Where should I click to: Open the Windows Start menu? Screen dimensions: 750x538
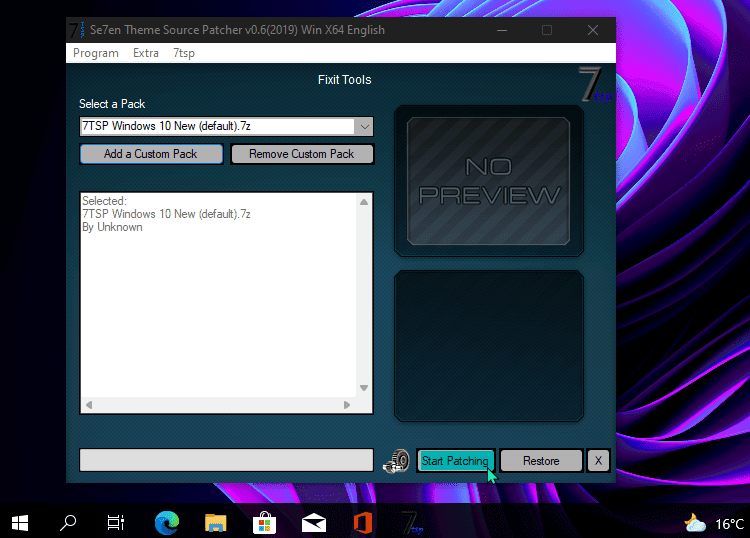pos(20,523)
